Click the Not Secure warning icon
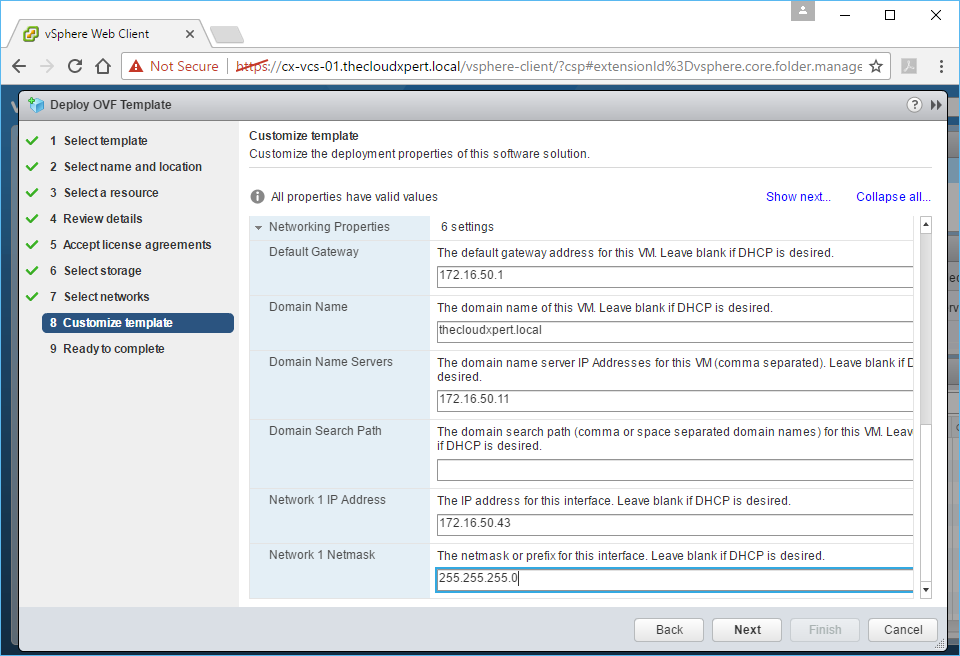Image resolution: width=960 pixels, height=656 pixels. pos(136,67)
